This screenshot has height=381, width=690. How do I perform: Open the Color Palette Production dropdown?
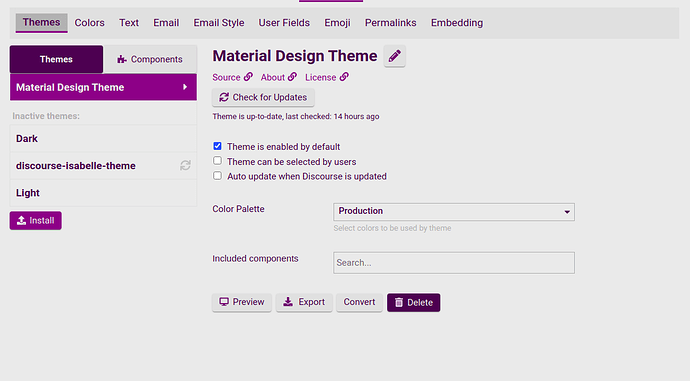coord(454,212)
